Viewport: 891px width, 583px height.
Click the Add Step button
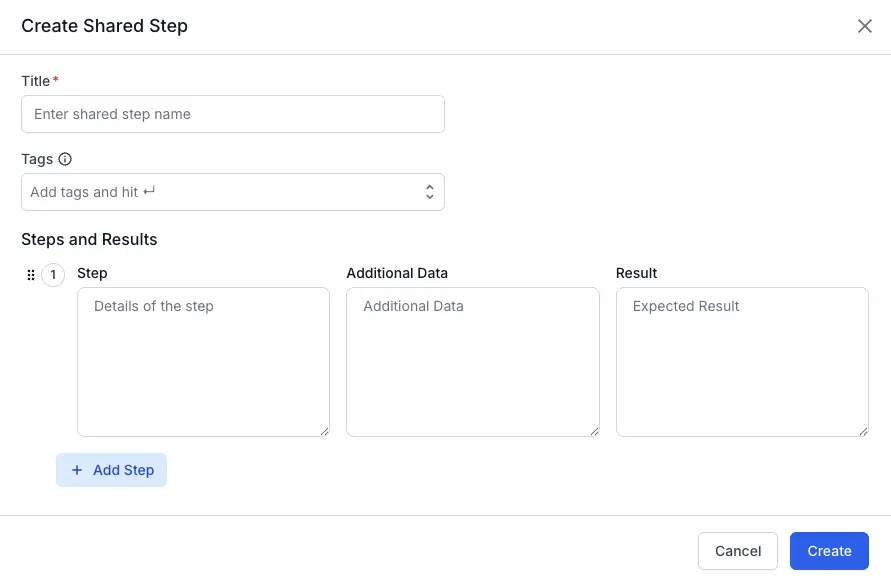111,470
